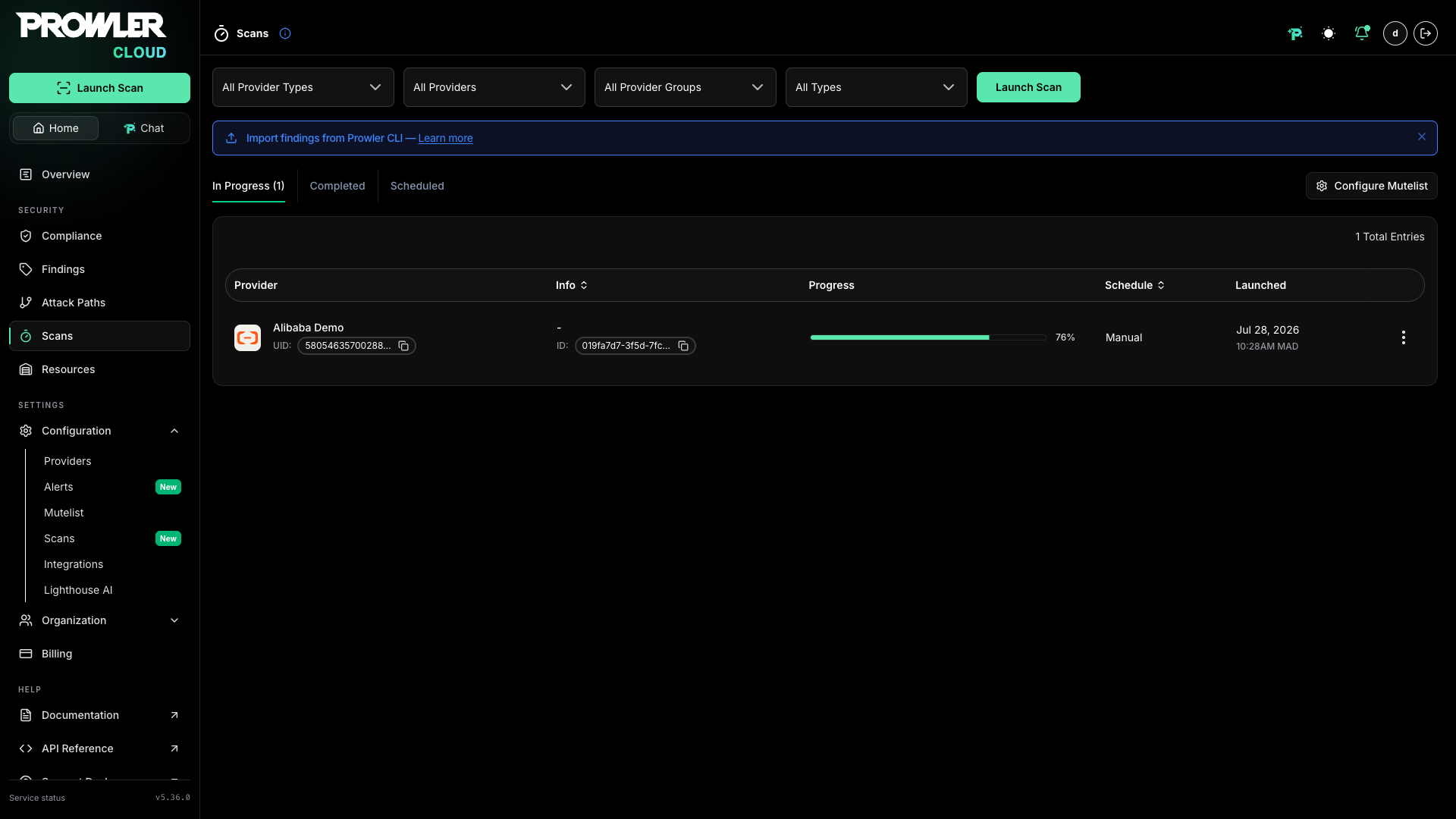Viewport: 1456px width, 819px height.
Task: Open the Prowler Lighthouse icon in top bar
Action: (1295, 33)
